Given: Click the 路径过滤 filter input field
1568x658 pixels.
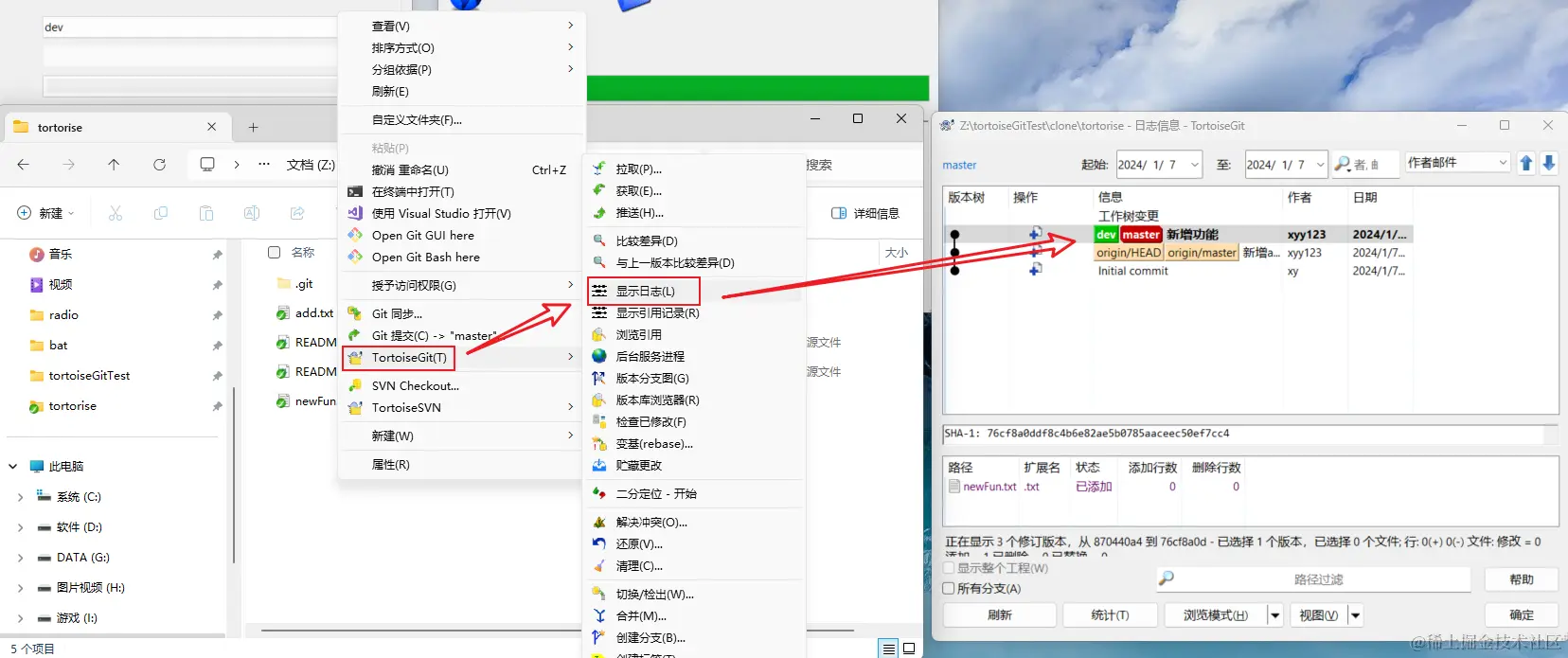Looking at the screenshot, I should click(x=1313, y=579).
